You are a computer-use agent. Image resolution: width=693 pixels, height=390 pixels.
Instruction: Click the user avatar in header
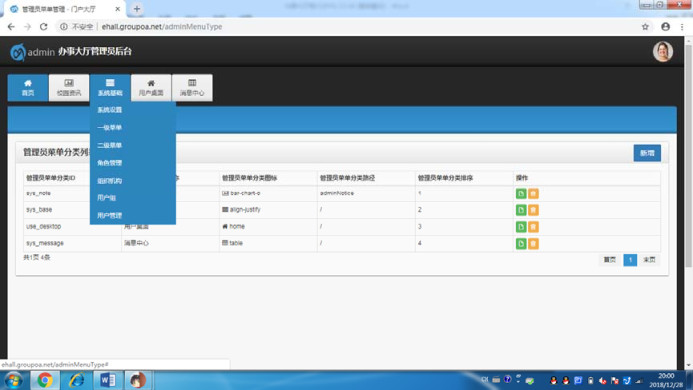click(663, 52)
